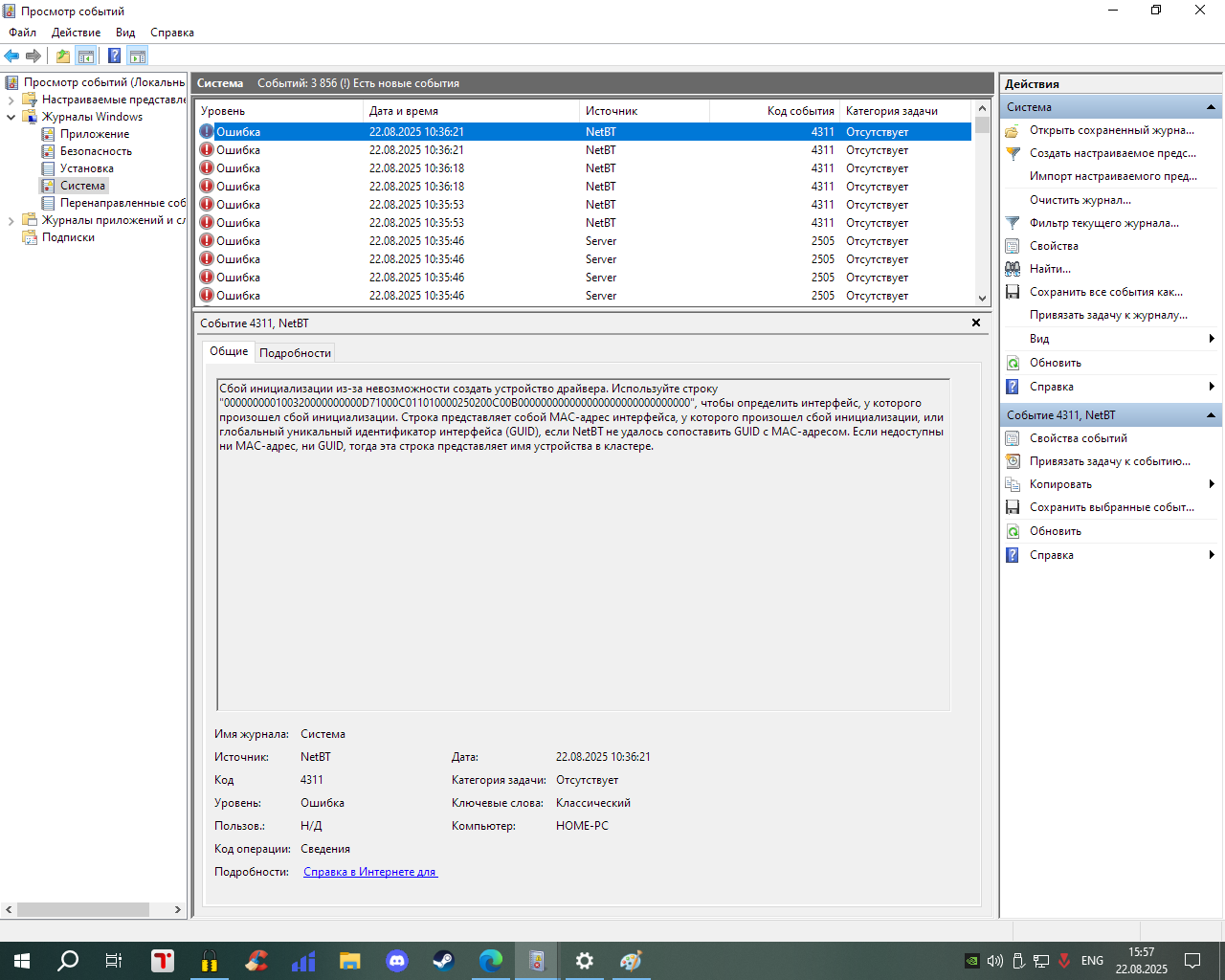The image size is (1225, 980).
Task: Open 'Свойства' in the Система actions
Action: point(1054,246)
